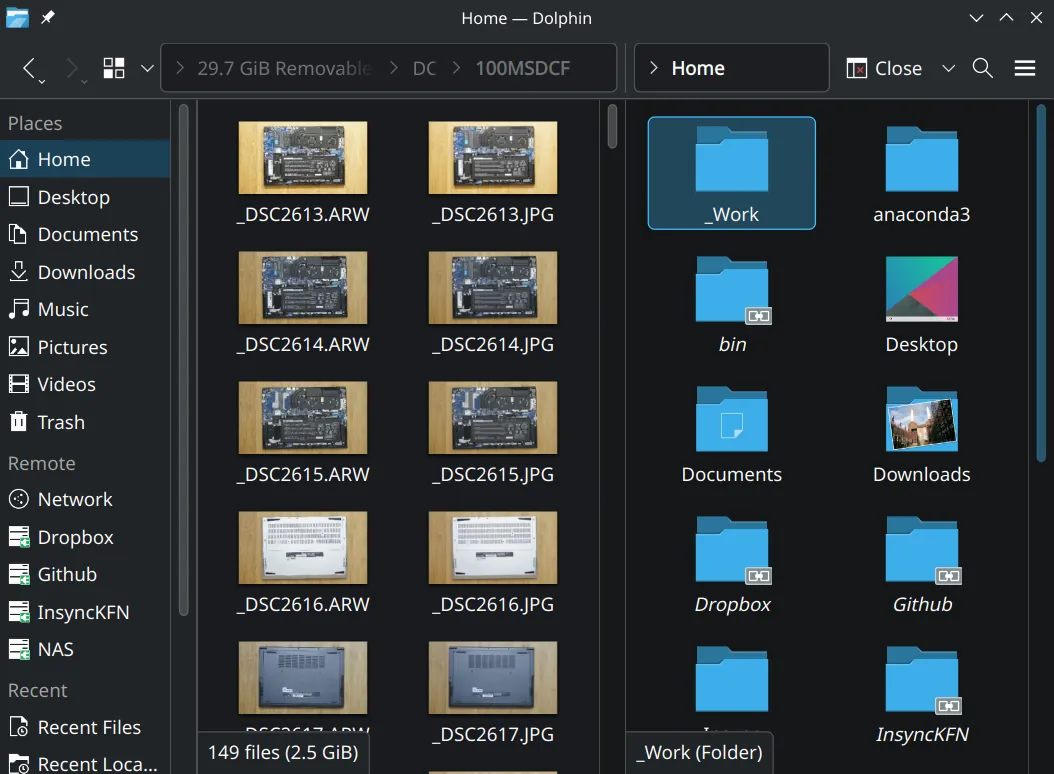Select _DSC2613.JPG thumbnail
This screenshot has width=1054, height=774.
coord(493,157)
